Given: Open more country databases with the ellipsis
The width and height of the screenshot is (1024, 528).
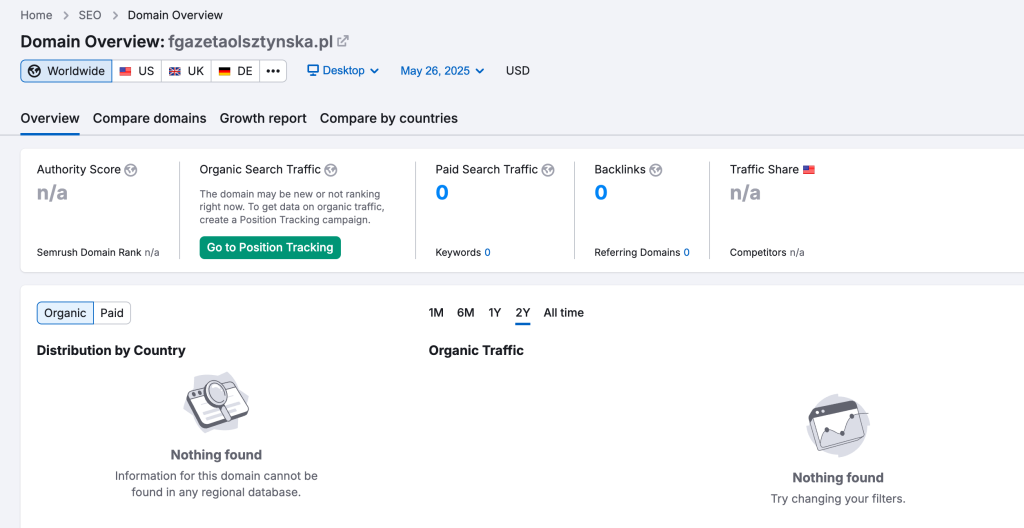Looking at the screenshot, I should point(273,71).
